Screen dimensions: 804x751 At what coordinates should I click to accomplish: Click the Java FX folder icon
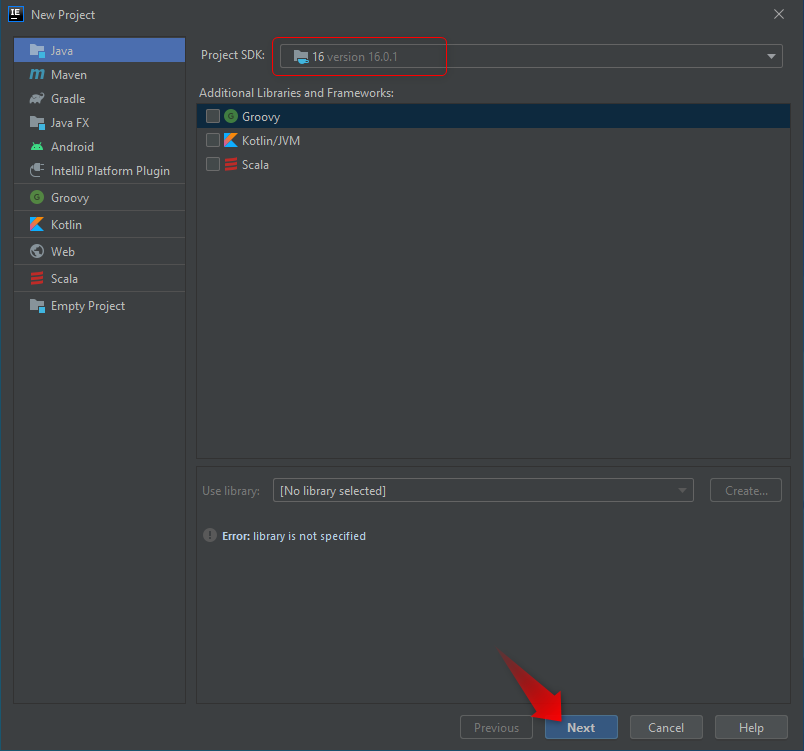click(37, 123)
